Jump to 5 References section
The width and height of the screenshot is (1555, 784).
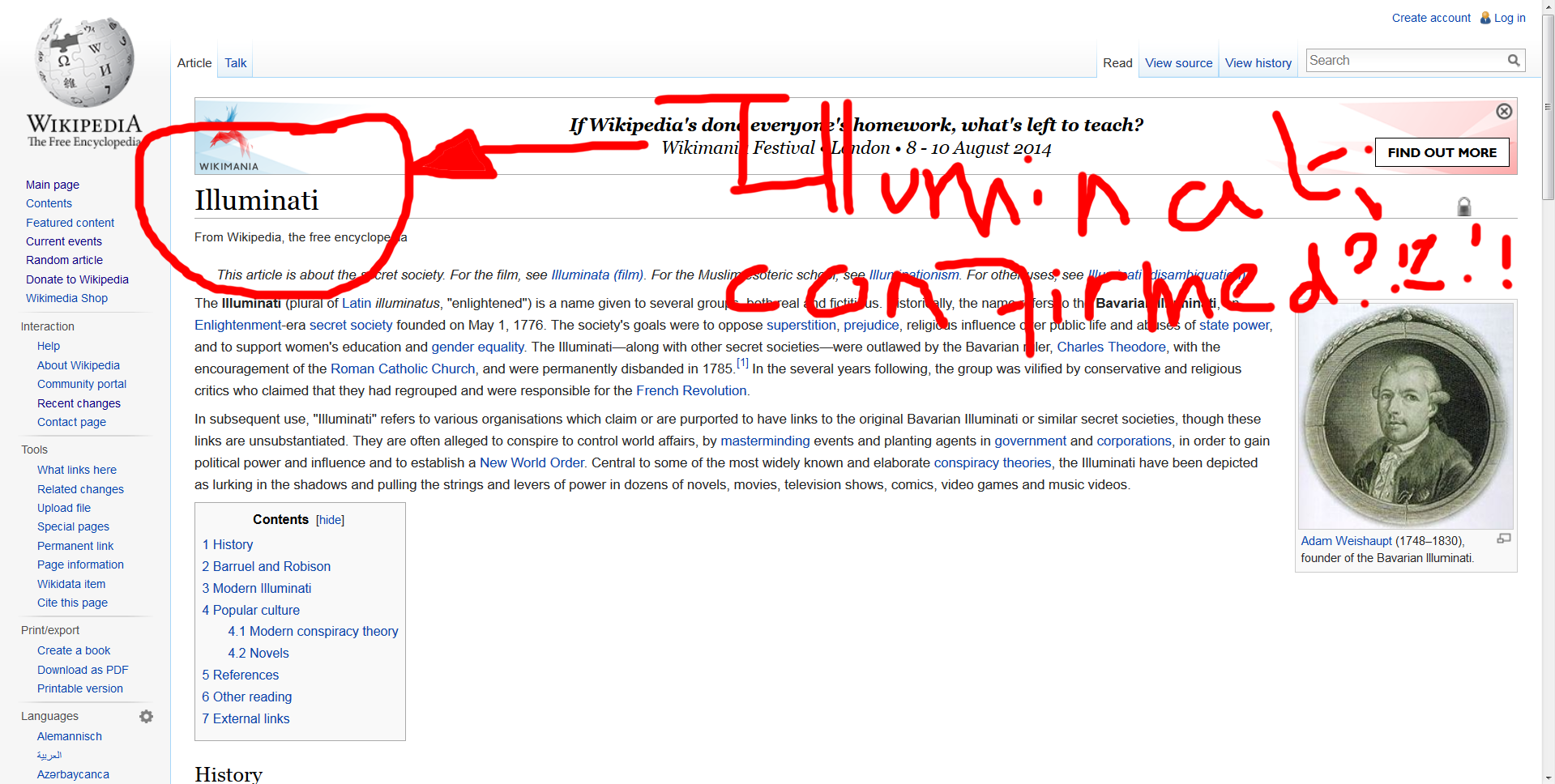241,675
